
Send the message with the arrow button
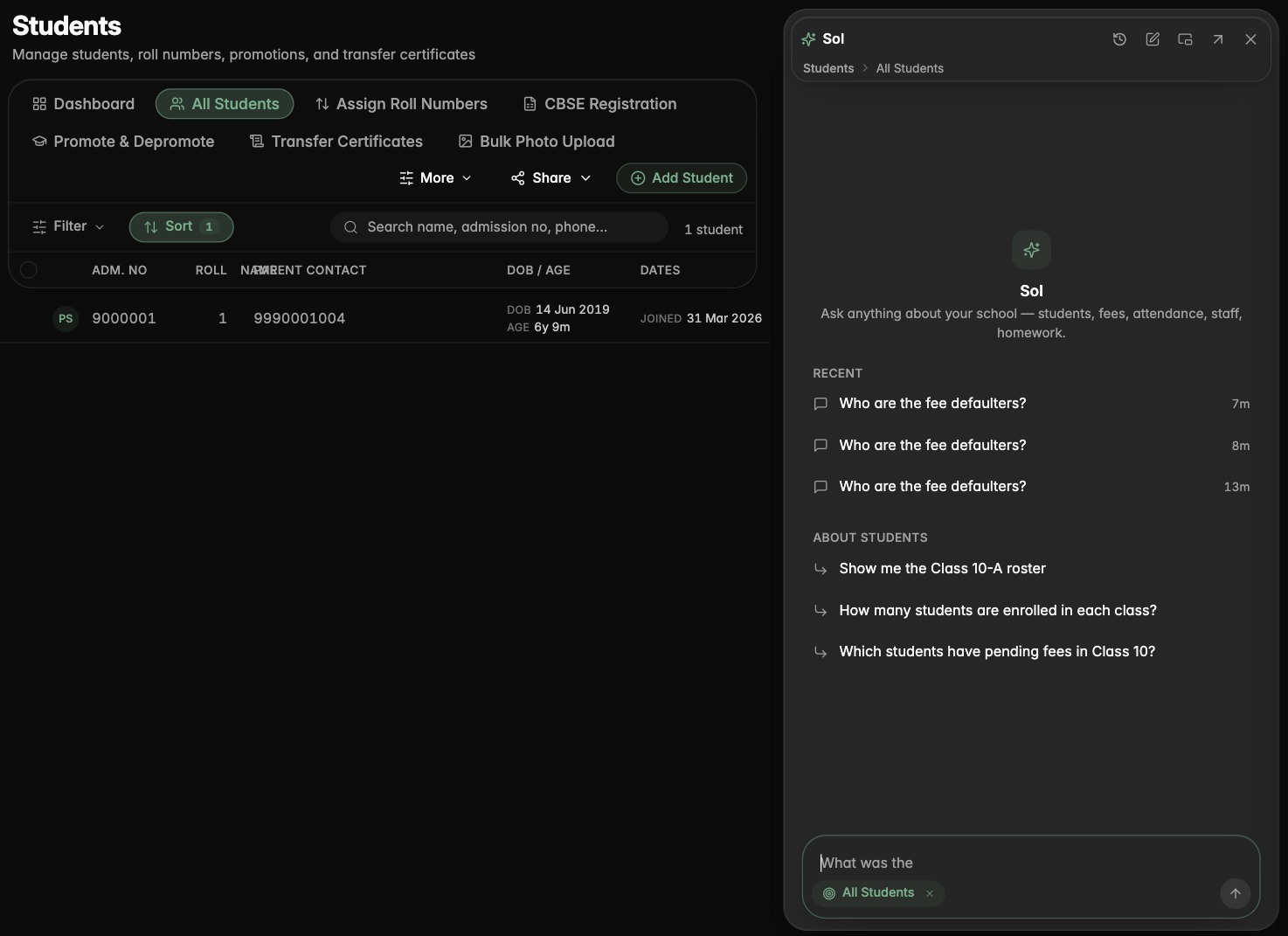[x=1236, y=893]
